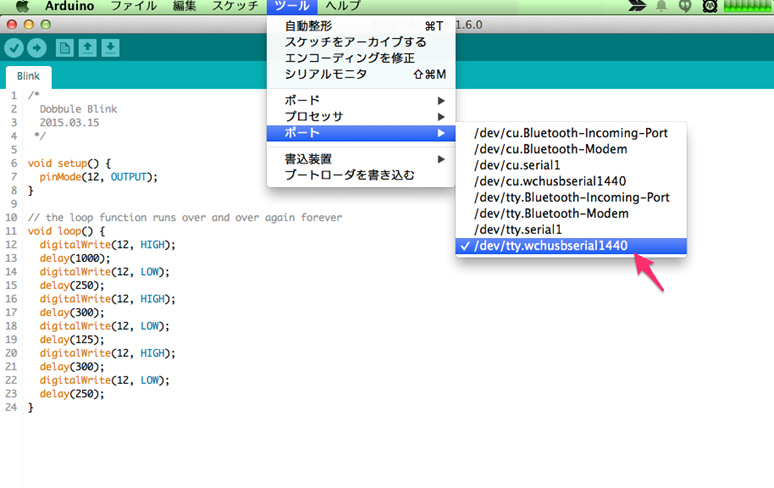Click the Save sketch (down arrow) icon
Viewport: 774px width, 488px height.
111,48
